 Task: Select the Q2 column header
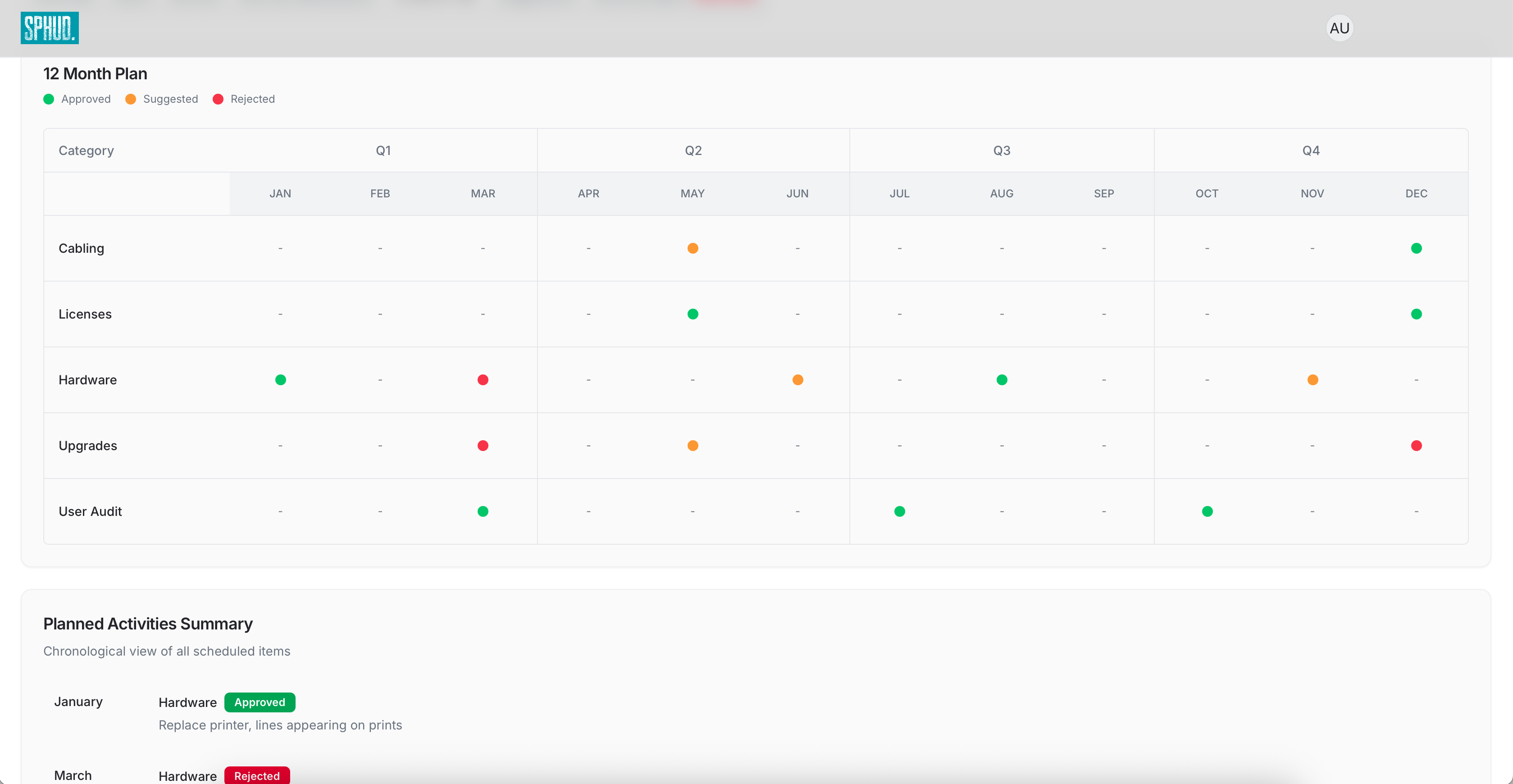click(693, 150)
